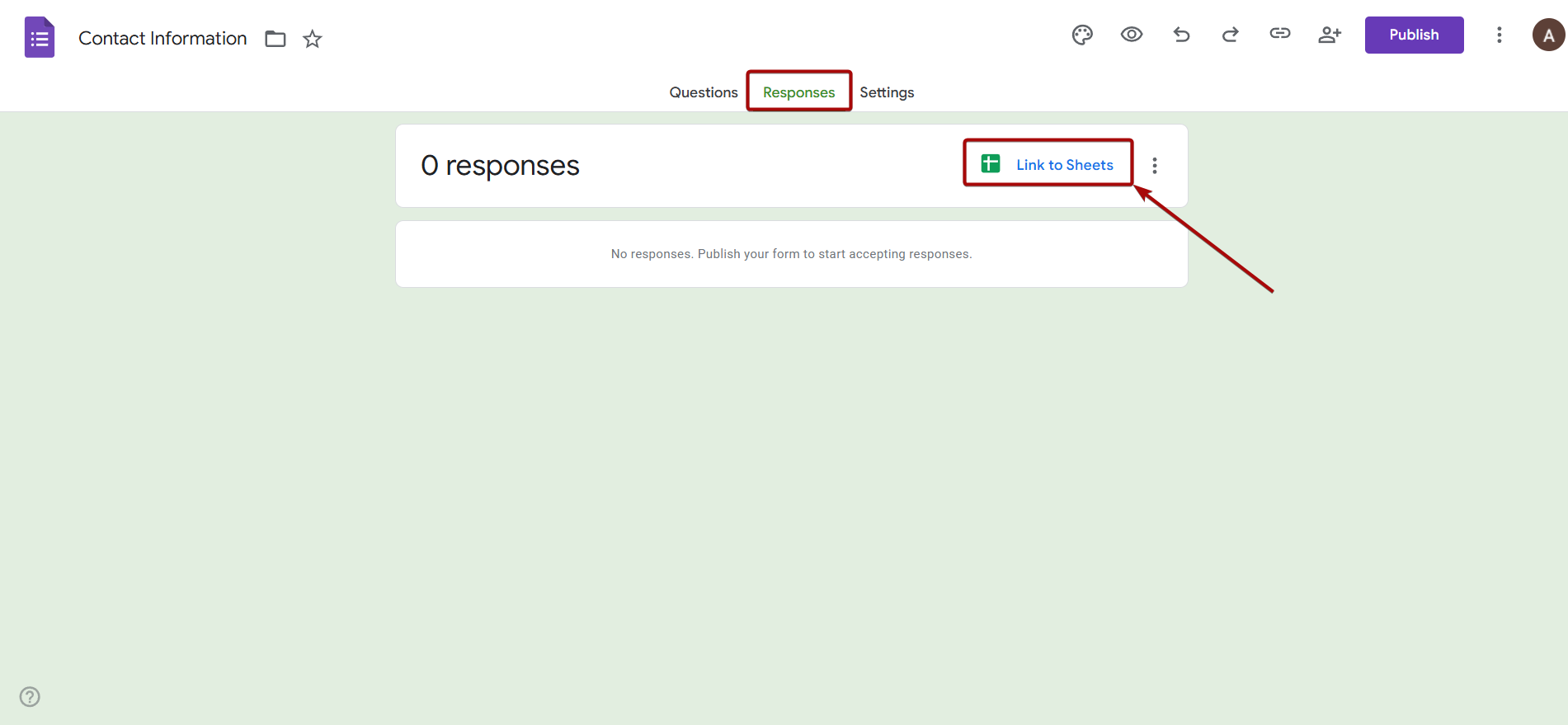Image resolution: width=1568 pixels, height=725 pixels.
Task: Undo the last change
Action: pyautogui.click(x=1181, y=35)
